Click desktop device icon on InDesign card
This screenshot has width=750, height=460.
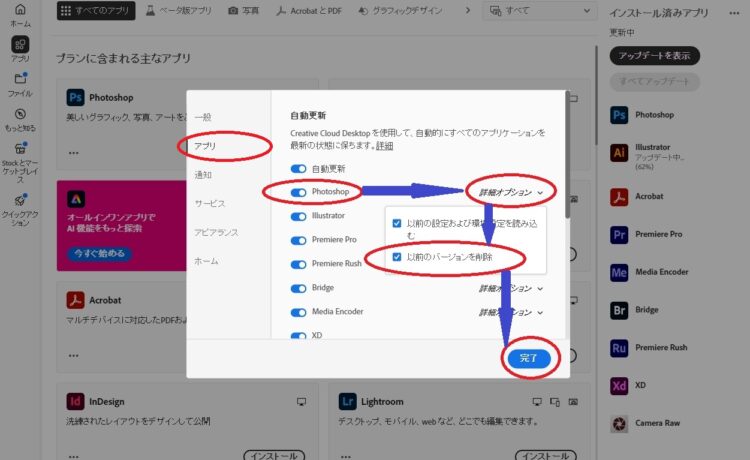point(301,402)
